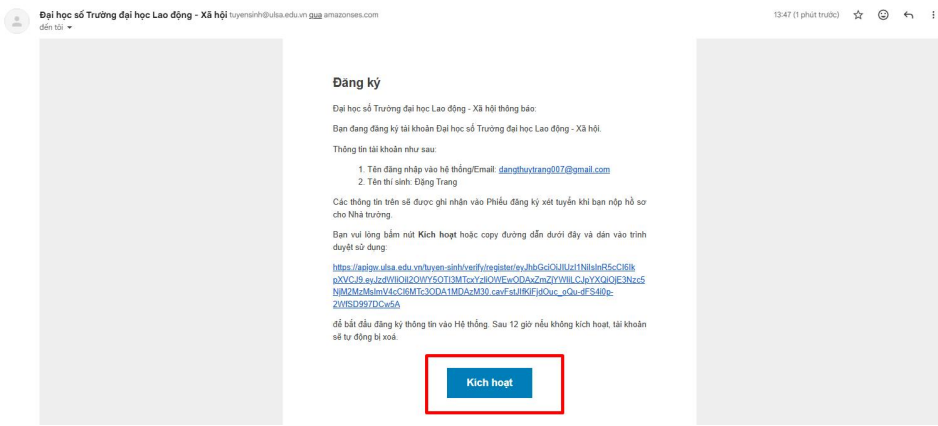The image size is (938, 426).
Task: Click the sender's profile avatar
Action: pos(17,22)
